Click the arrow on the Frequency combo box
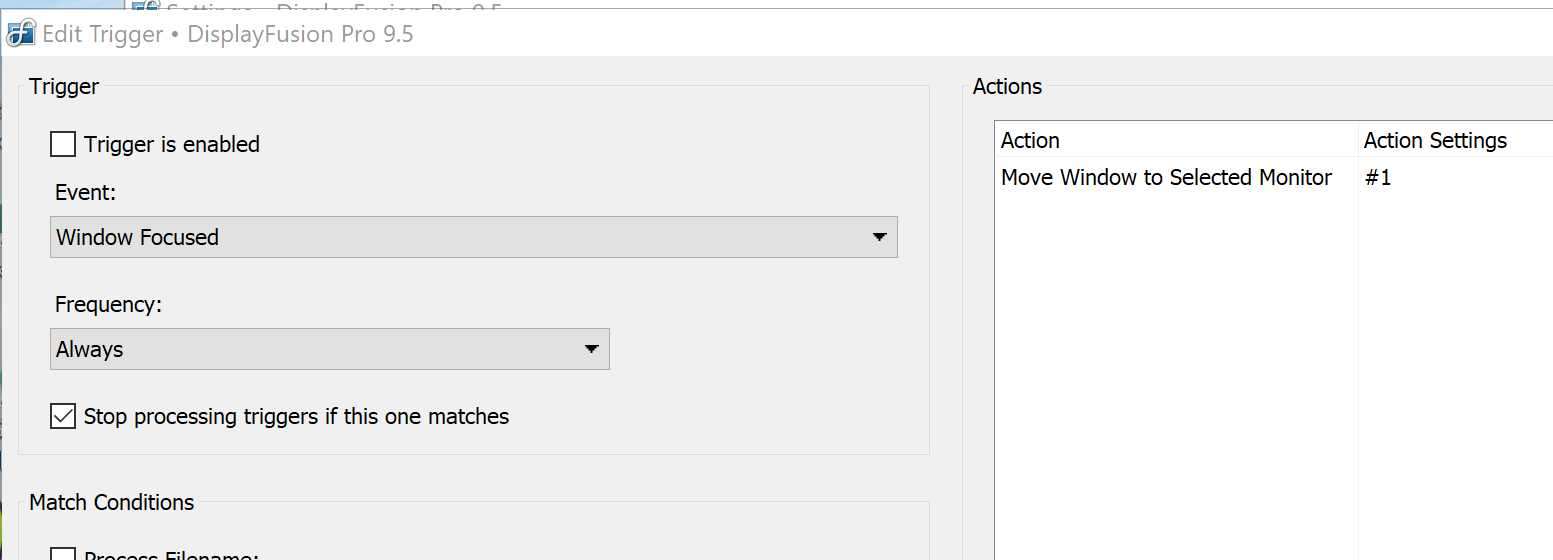Viewport: 1553px width, 560px height. [591, 350]
